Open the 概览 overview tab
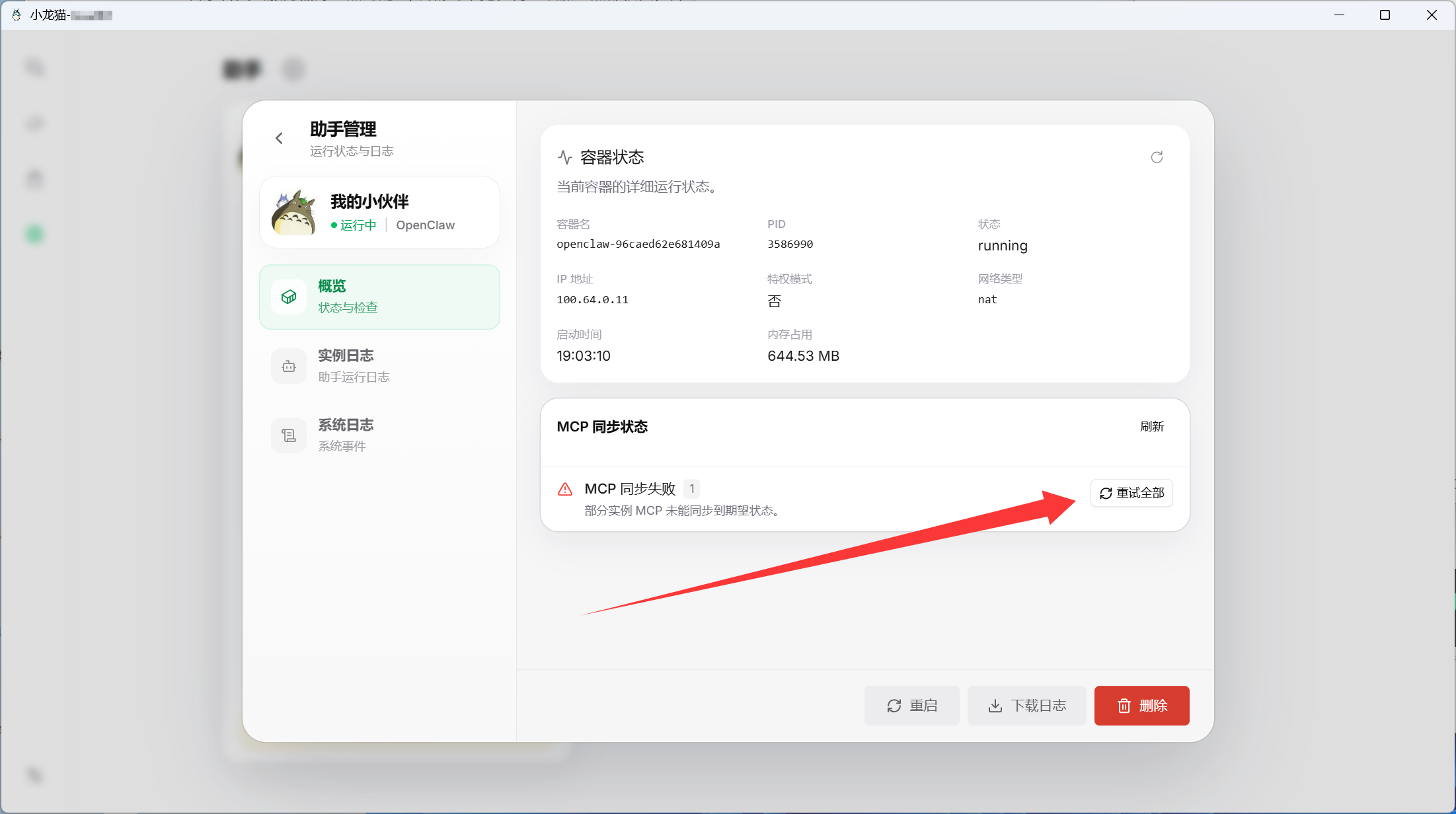 pyautogui.click(x=379, y=297)
